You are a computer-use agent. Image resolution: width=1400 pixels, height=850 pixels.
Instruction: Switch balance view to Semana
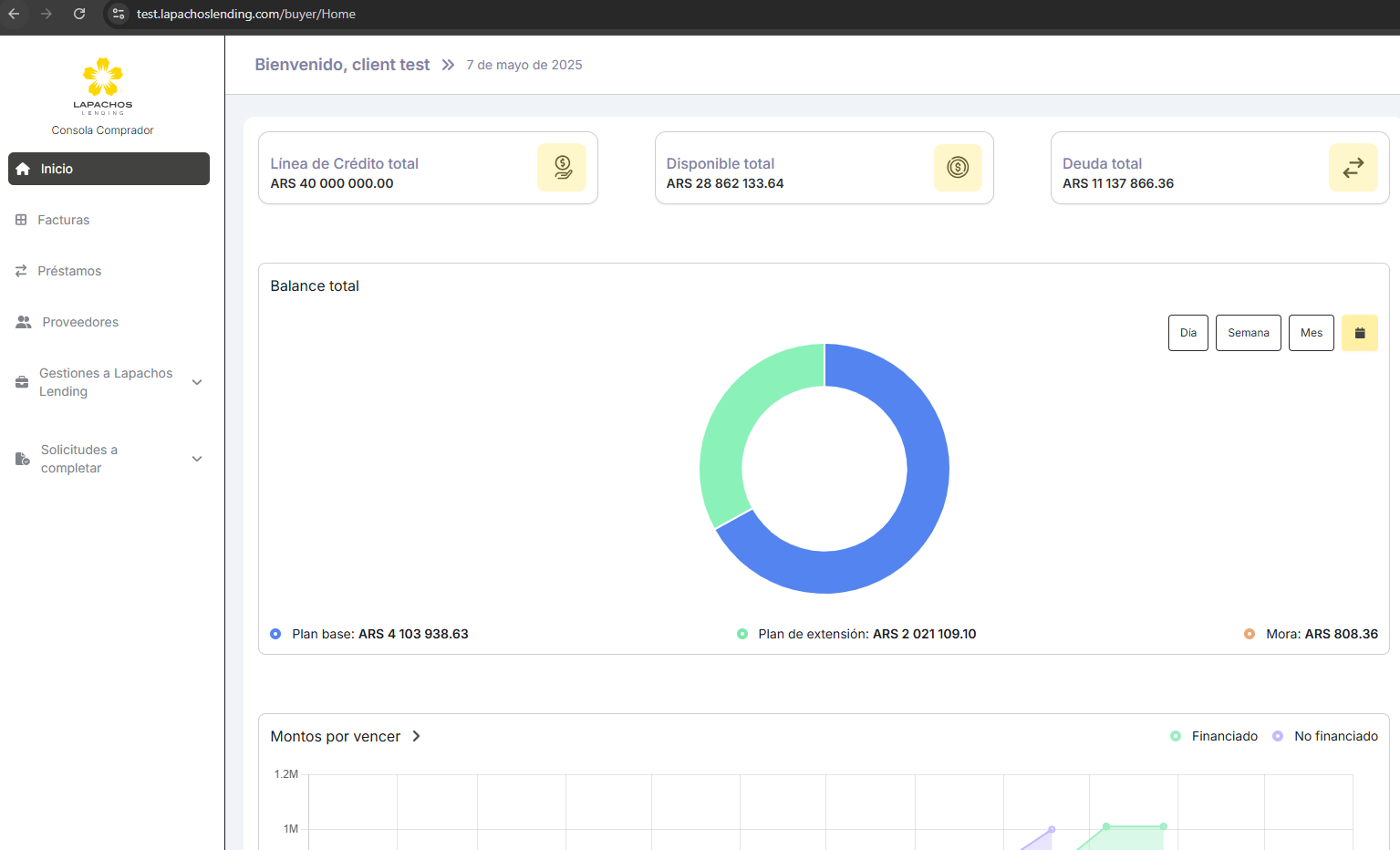[x=1248, y=333]
